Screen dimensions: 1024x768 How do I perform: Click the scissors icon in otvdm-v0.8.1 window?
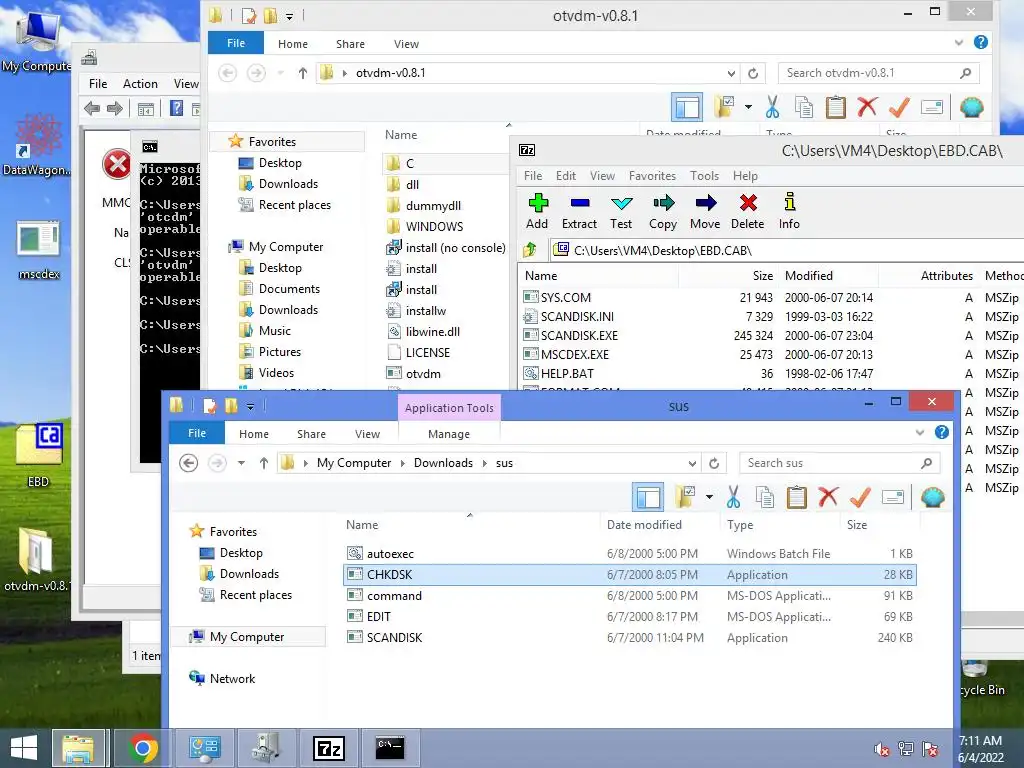[773, 107]
